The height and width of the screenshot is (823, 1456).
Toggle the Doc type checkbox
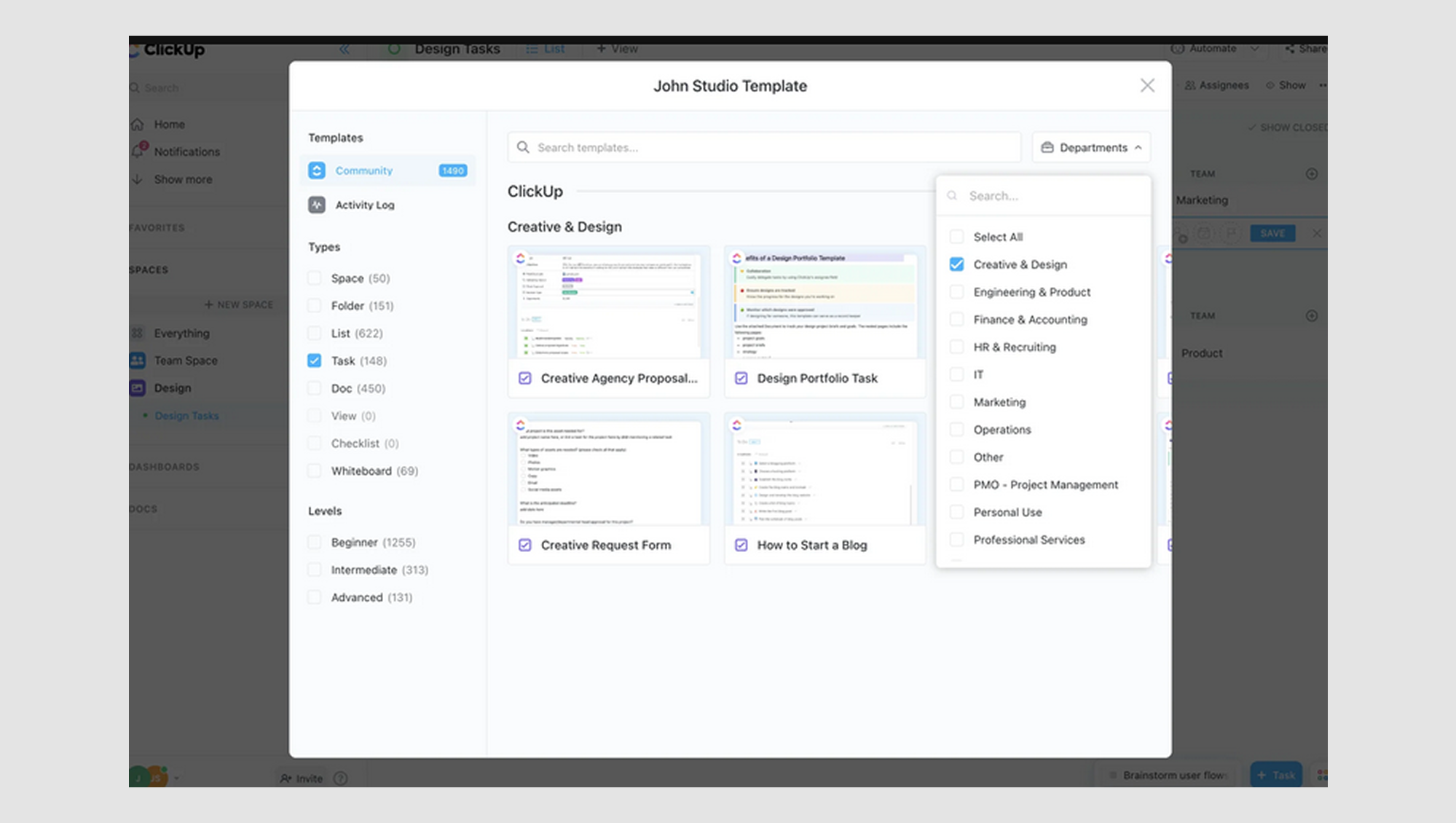[x=314, y=388]
